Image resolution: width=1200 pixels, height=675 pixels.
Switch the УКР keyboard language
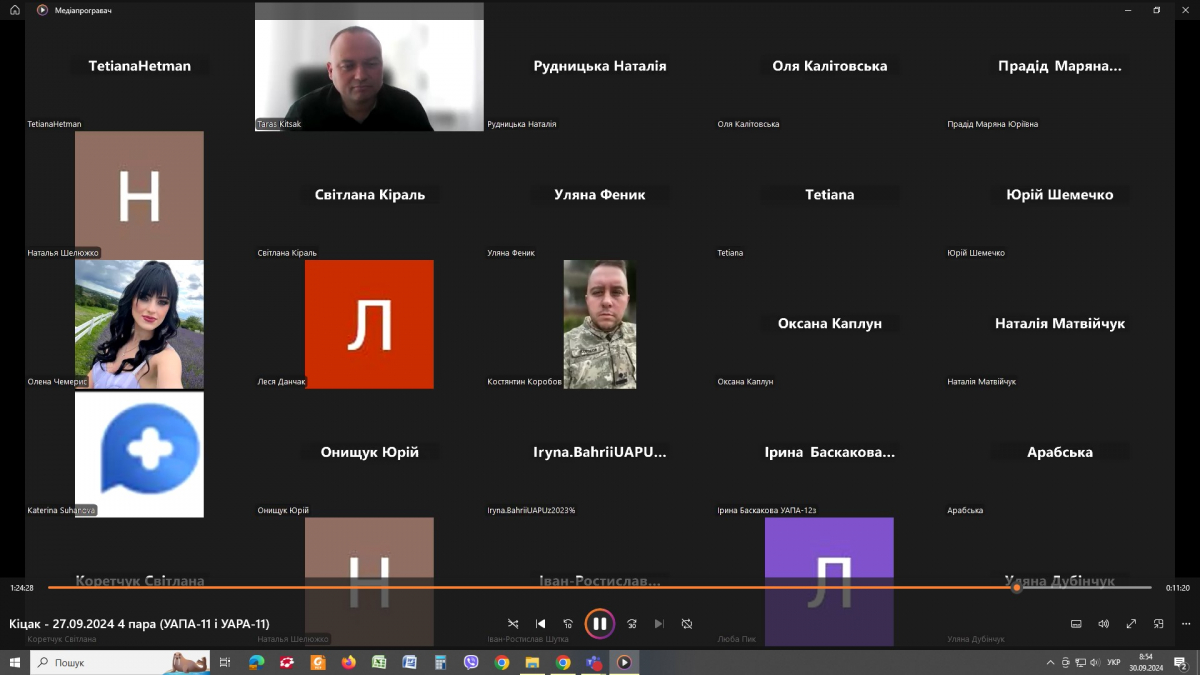click(1113, 662)
